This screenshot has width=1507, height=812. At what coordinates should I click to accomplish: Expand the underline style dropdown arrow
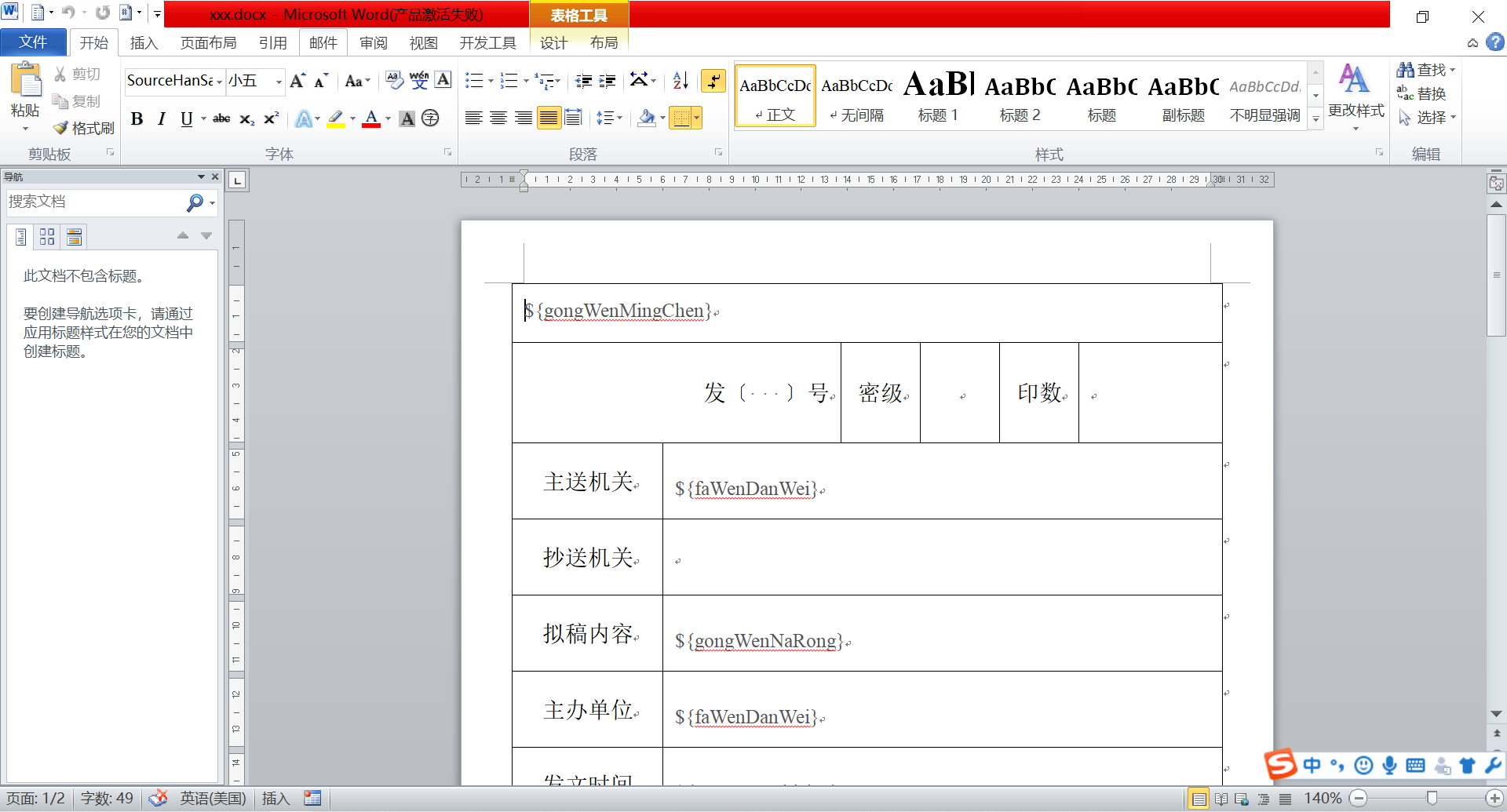203,118
